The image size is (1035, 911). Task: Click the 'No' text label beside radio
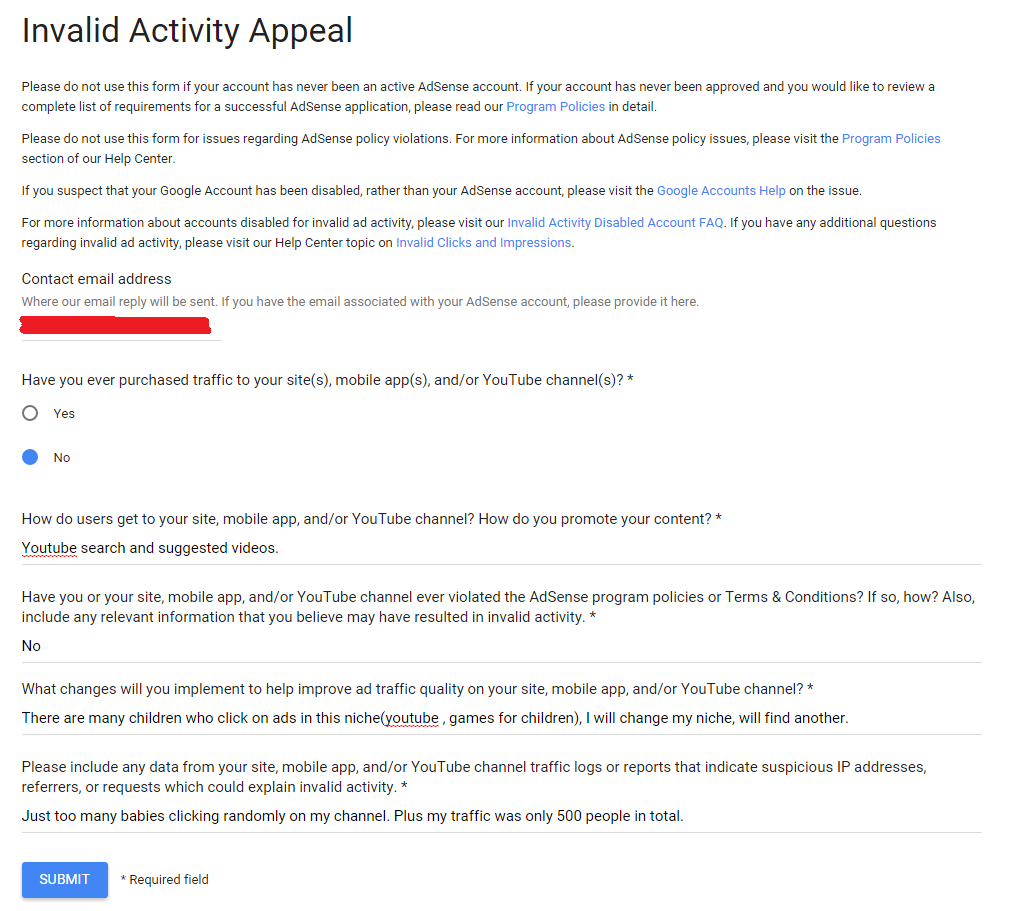62,457
